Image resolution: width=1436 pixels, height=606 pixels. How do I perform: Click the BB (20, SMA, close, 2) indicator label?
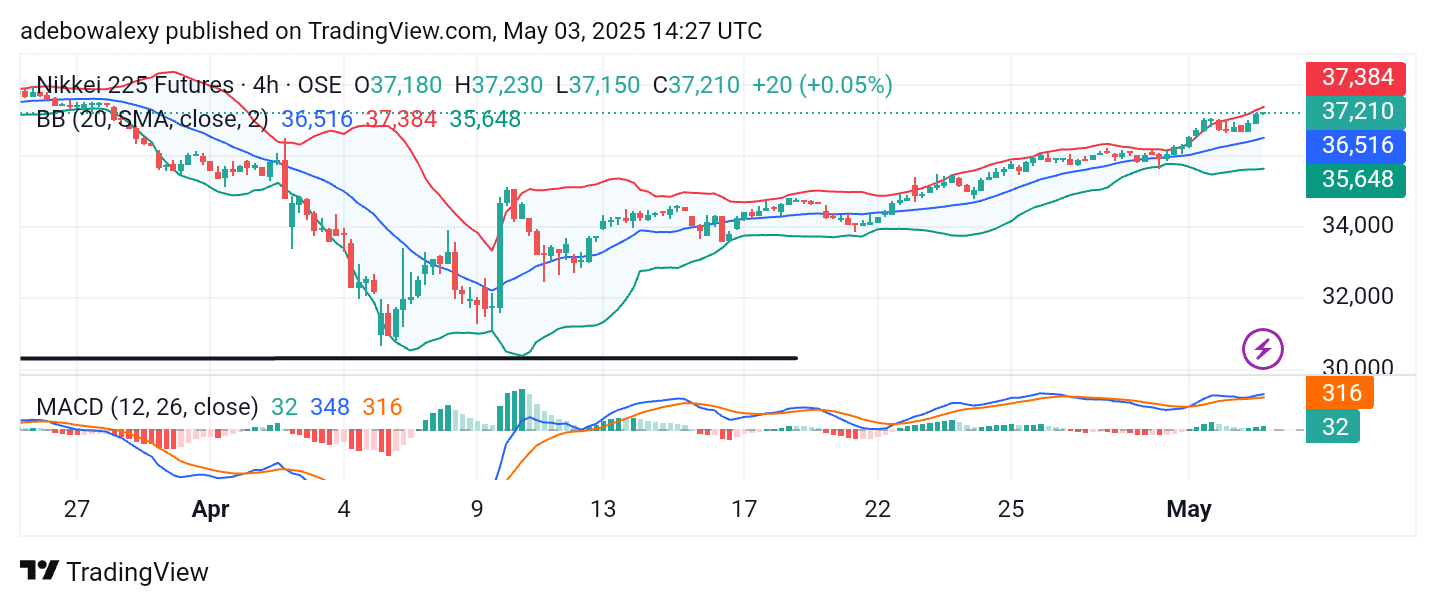point(153,119)
